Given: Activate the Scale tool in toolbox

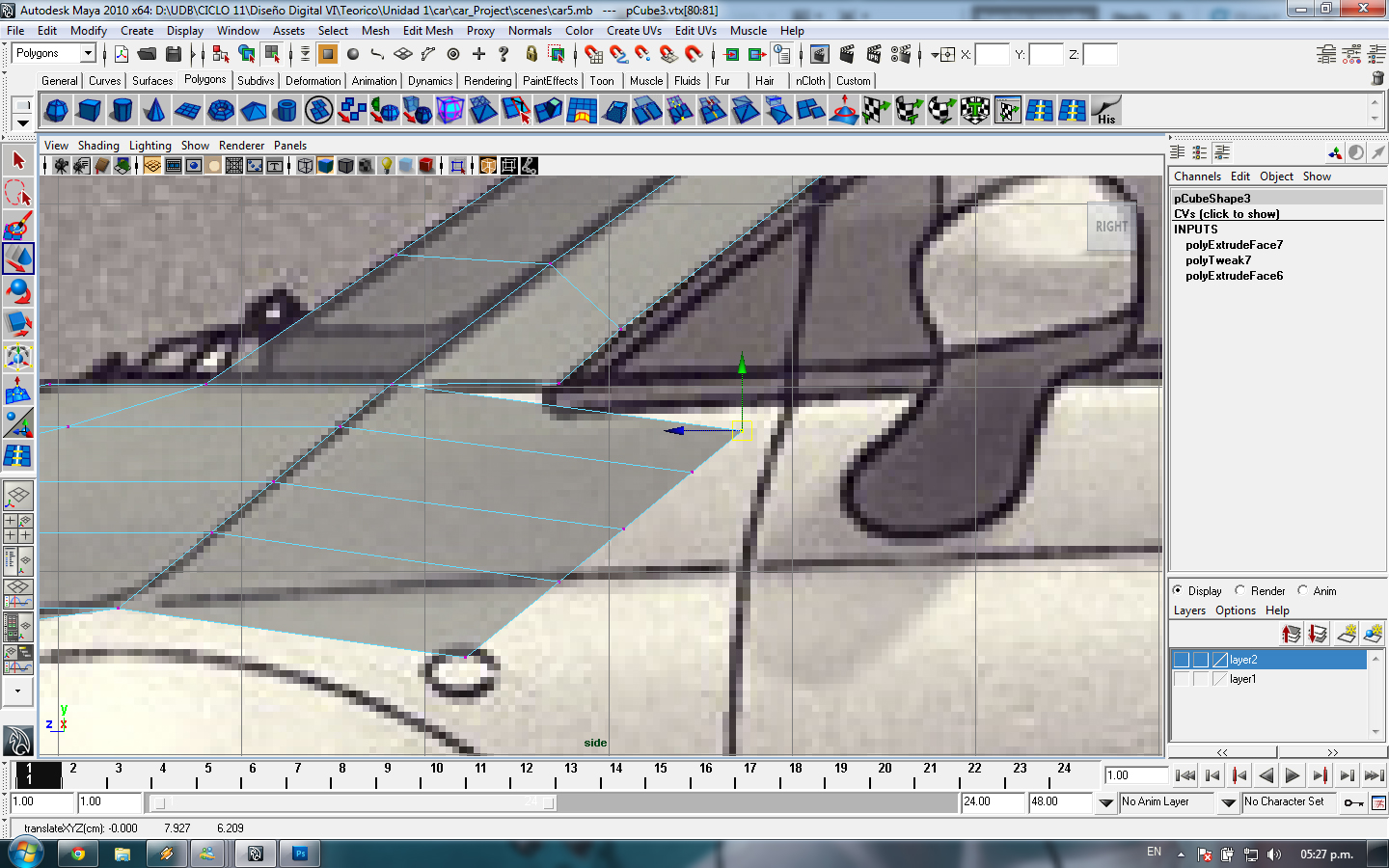Looking at the screenshot, I should pos(18,324).
